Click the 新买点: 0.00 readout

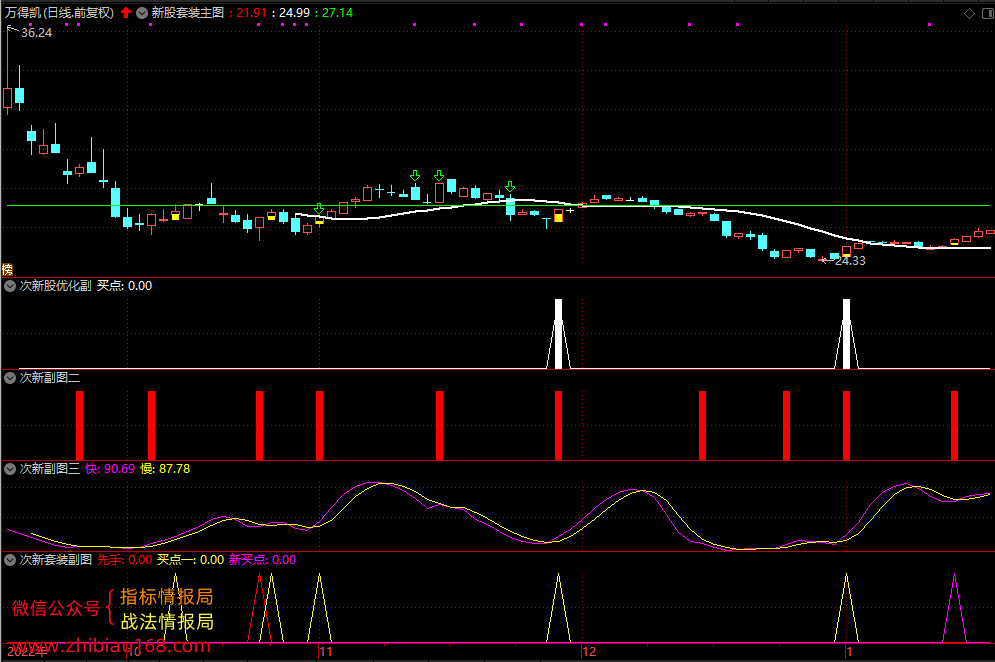pyautogui.click(x=263, y=560)
